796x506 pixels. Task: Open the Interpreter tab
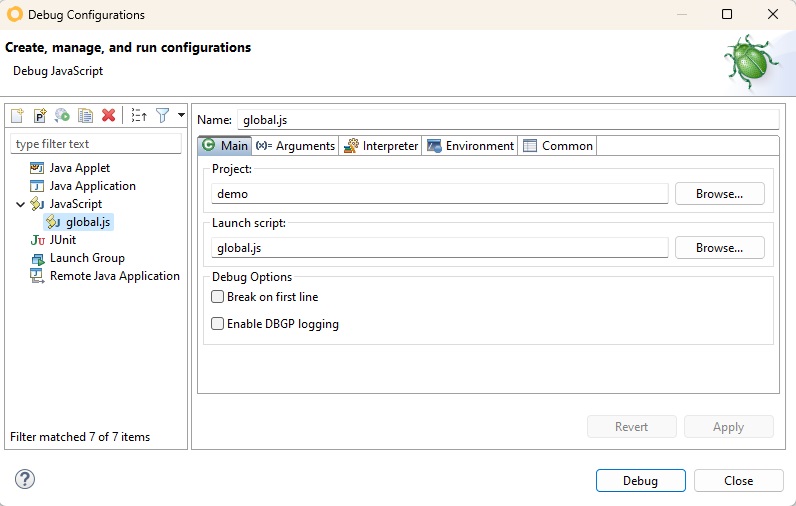380,146
